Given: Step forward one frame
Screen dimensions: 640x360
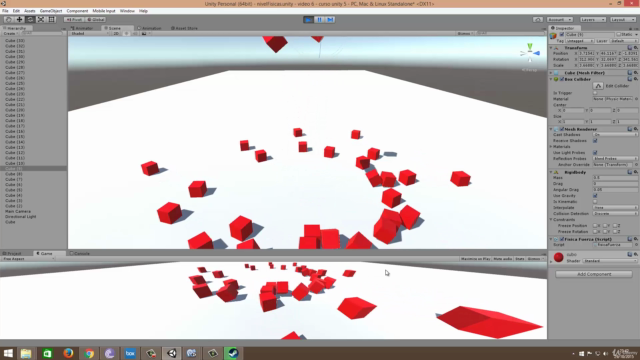Looking at the screenshot, I should point(330,20).
